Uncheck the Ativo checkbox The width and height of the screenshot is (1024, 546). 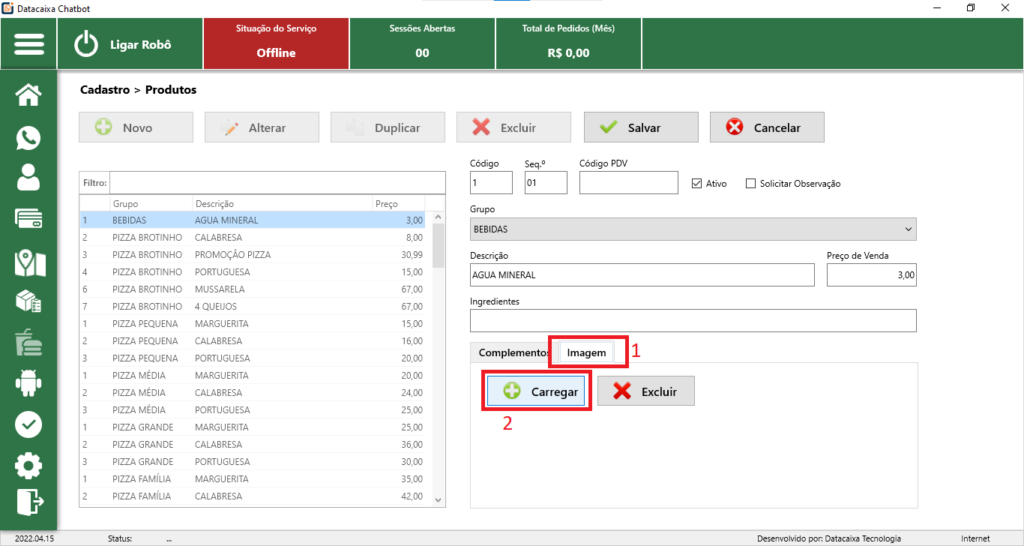[x=698, y=183]
